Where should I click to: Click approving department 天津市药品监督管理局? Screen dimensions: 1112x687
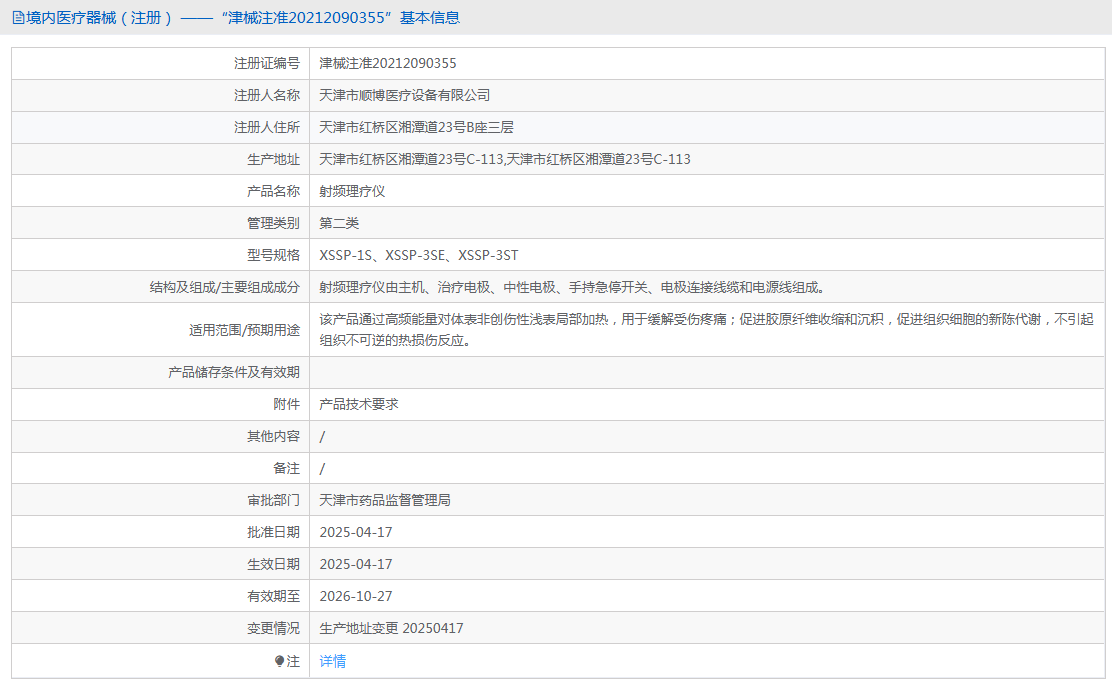tap(385, 500)
